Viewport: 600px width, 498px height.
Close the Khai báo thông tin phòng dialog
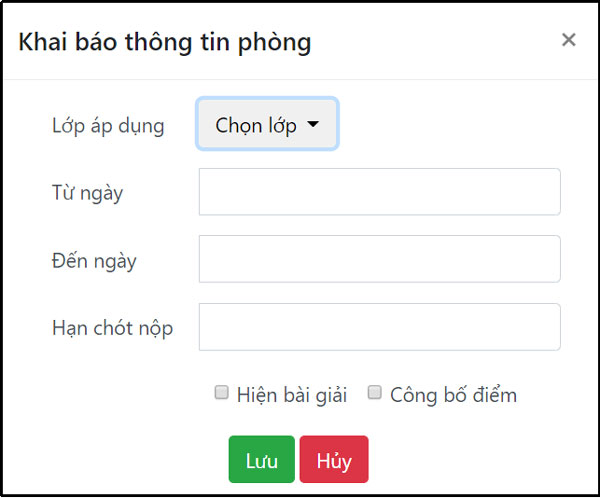(569, 39)
